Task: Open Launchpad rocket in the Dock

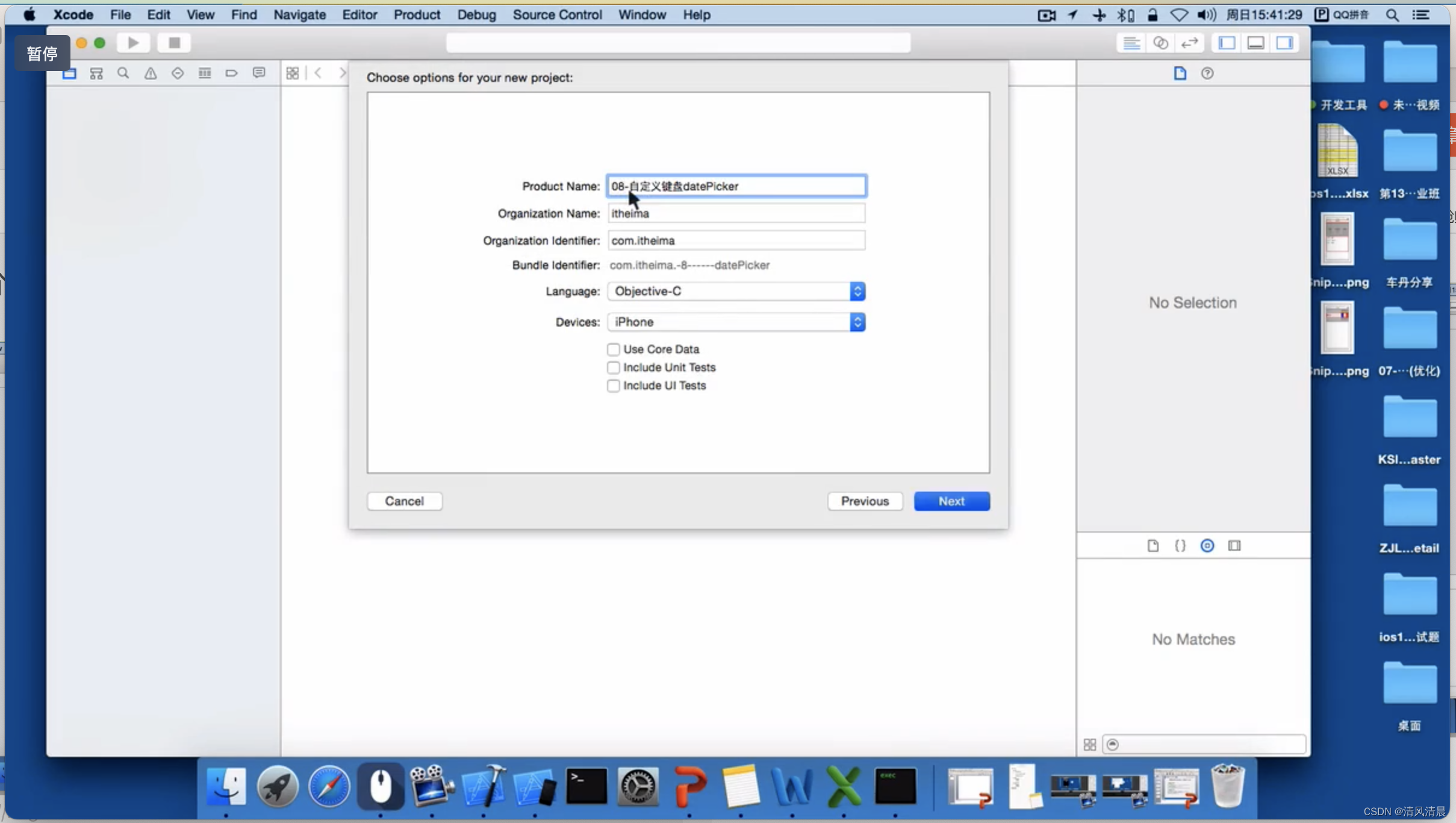Action: (278, 786)
